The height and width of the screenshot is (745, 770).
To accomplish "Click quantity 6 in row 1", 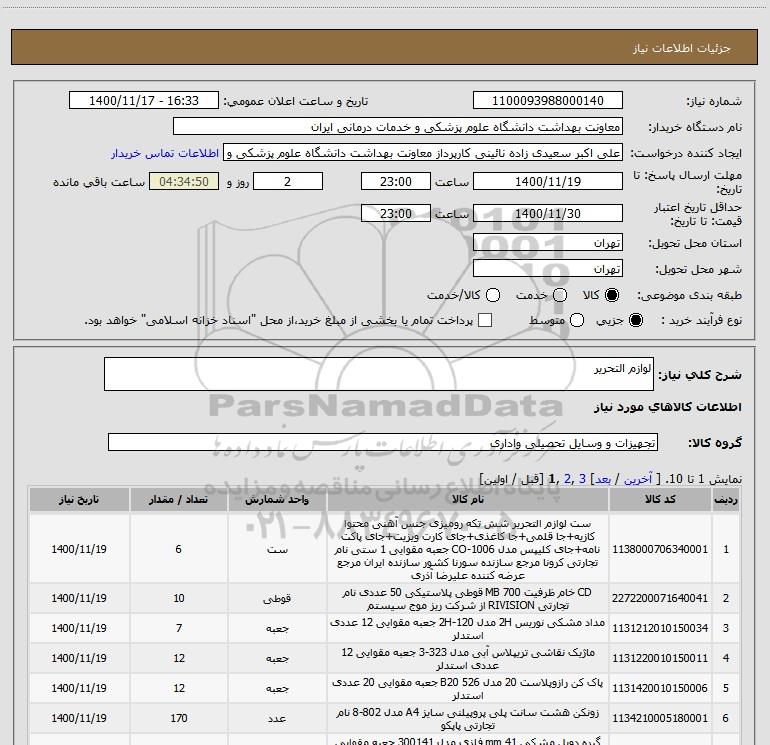I will coord(178,549).
